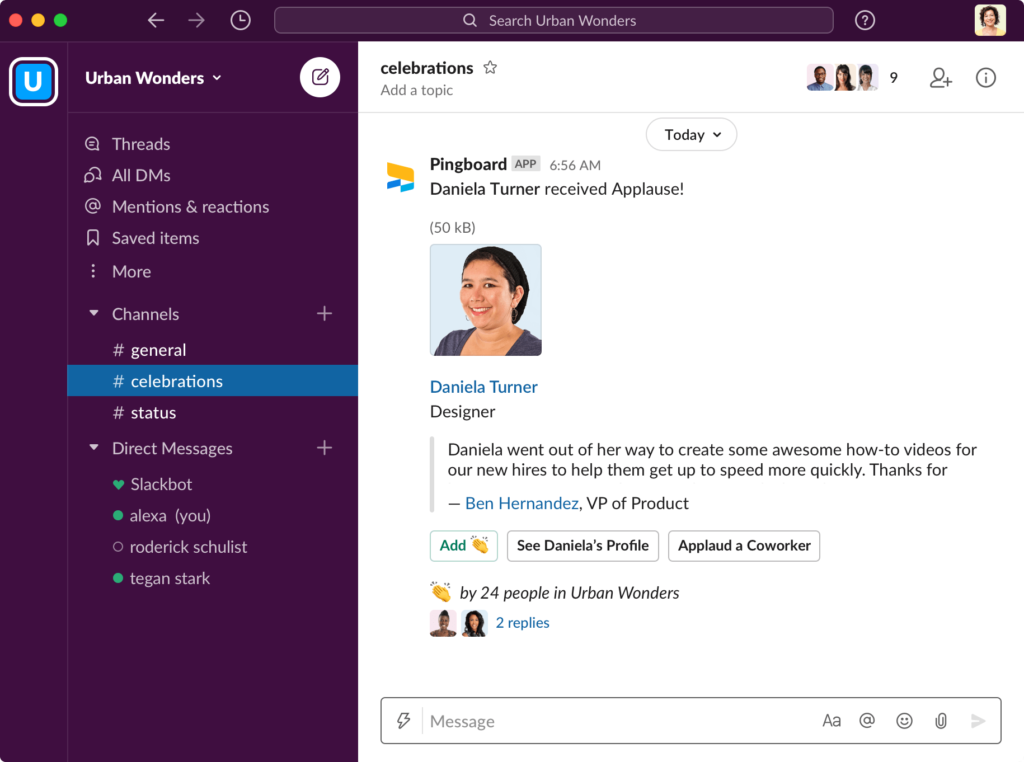Click Add a topic text
This screenshot has width=1024, height=762.
tap(417, 90)
